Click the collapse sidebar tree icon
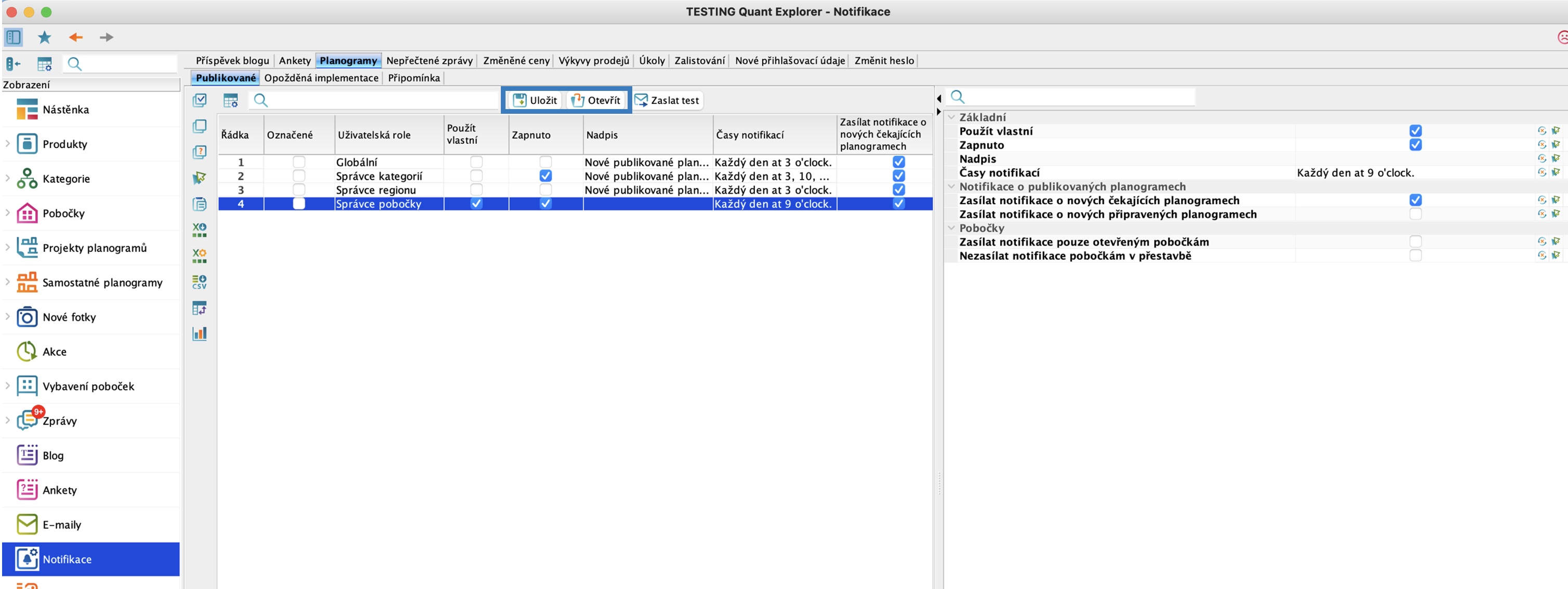1568x589 pixels. point(14,64)
